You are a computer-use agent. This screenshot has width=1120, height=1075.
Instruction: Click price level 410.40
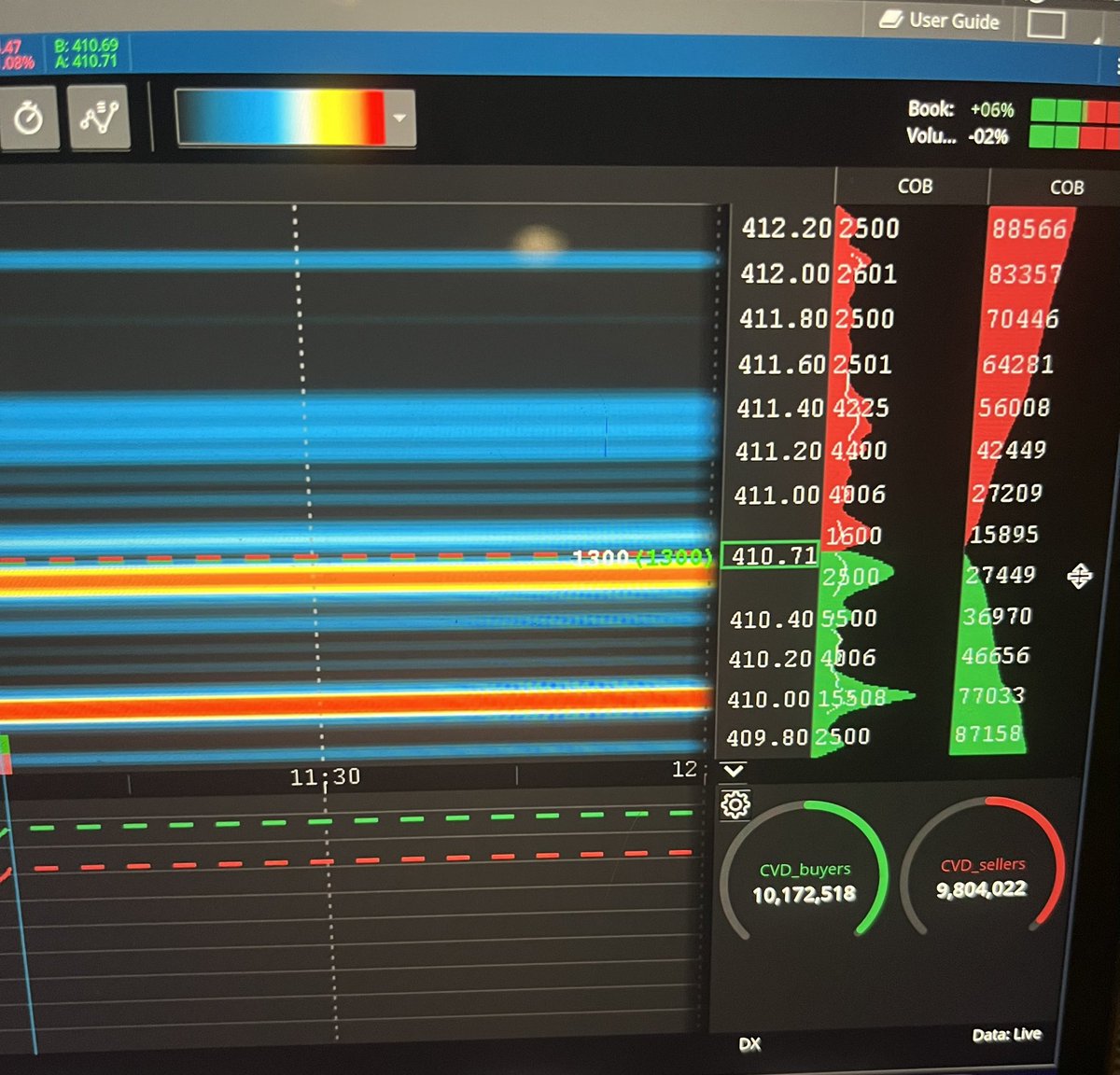(773, 619)
